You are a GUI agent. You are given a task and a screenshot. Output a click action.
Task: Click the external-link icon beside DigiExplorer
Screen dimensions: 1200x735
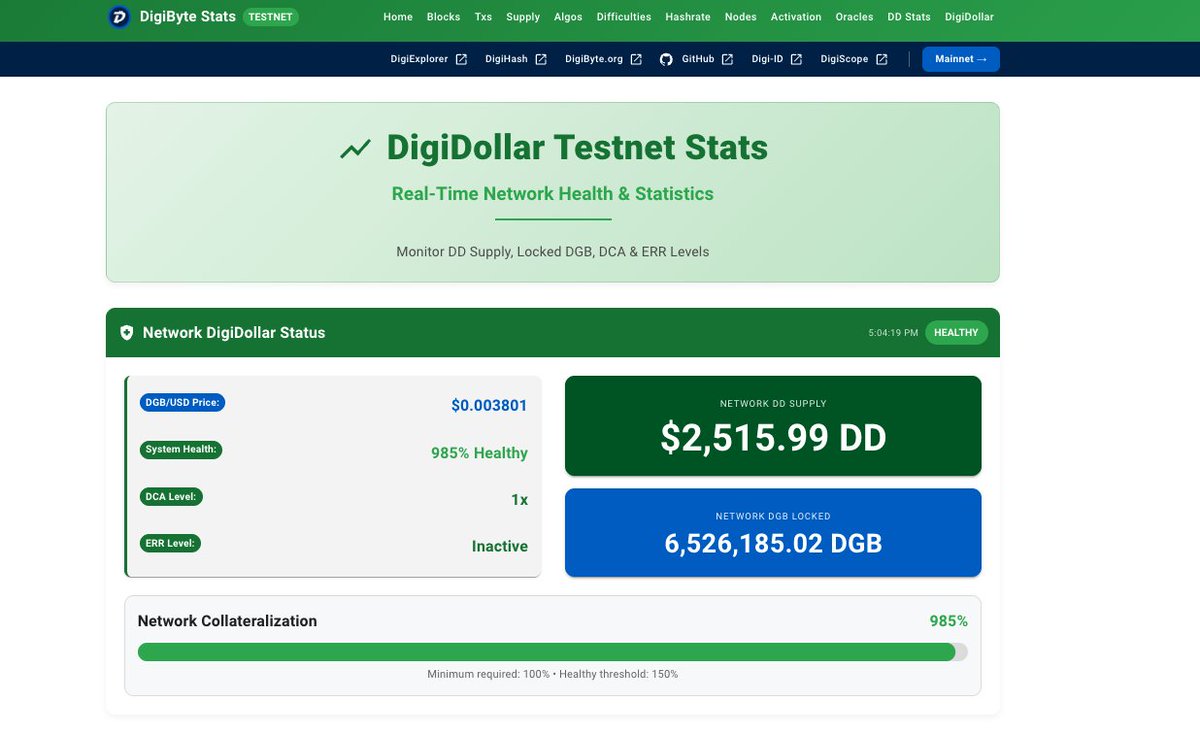pos(461,59)
